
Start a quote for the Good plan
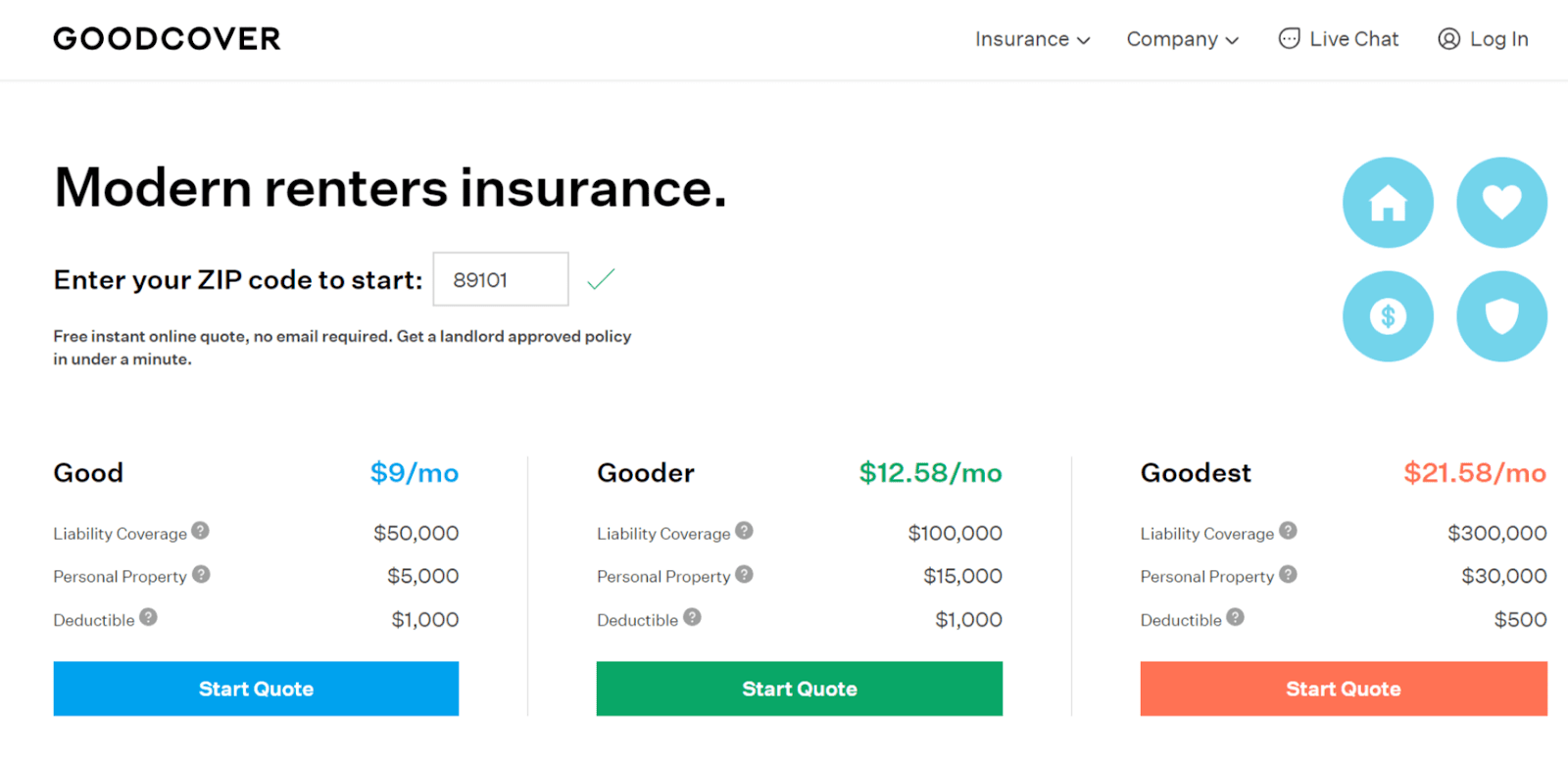[x=255, y=689]
